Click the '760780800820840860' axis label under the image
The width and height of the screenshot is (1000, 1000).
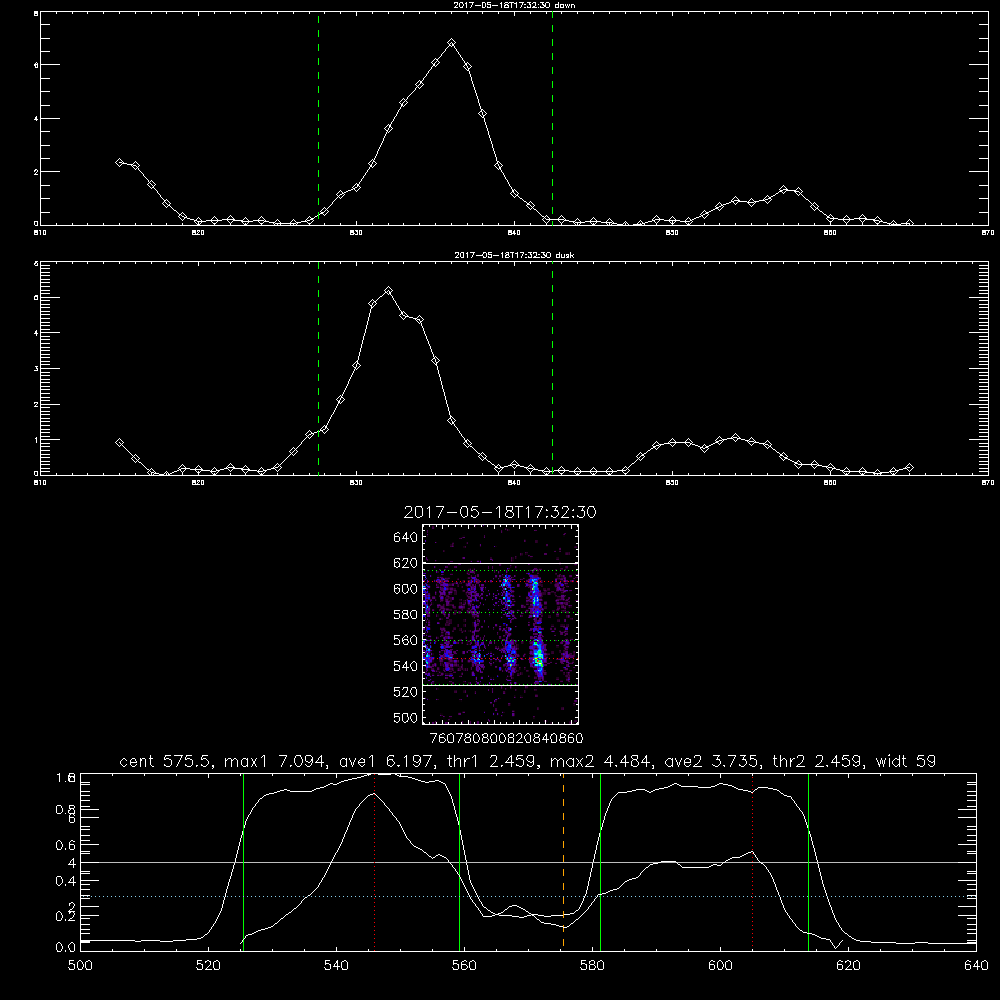pos(506,738)
